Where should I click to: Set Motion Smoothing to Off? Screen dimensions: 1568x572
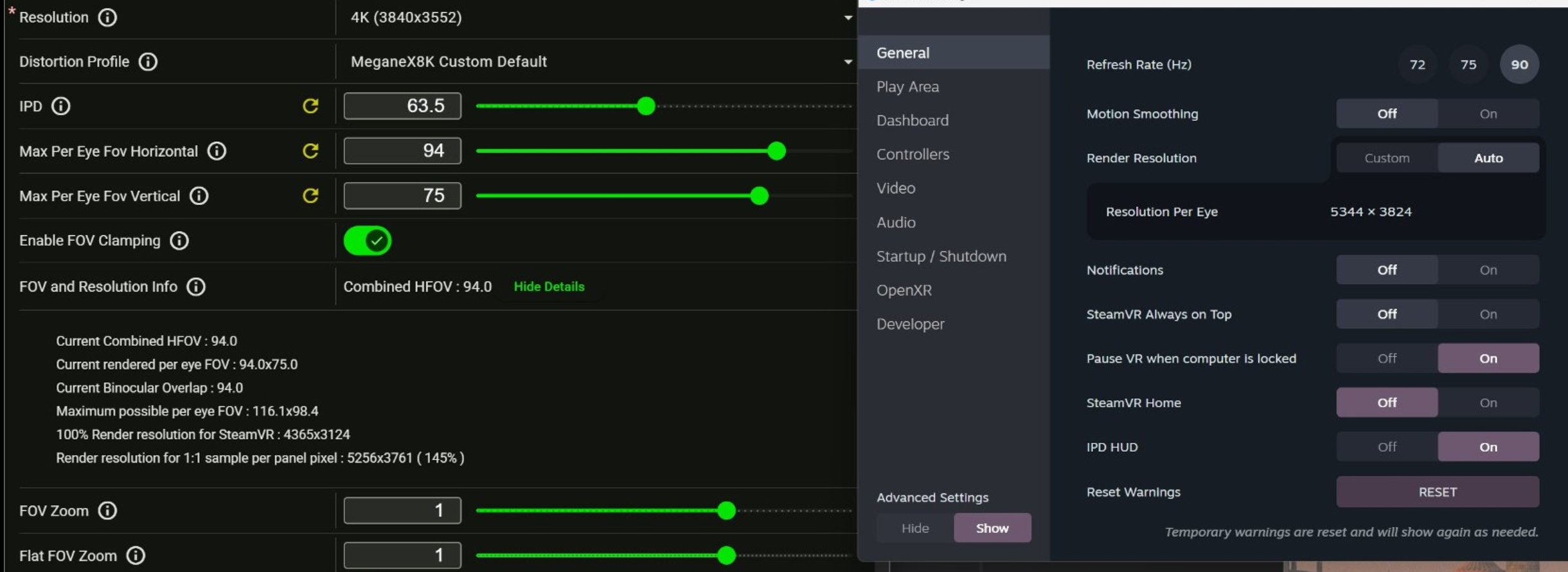(1387, 114)
